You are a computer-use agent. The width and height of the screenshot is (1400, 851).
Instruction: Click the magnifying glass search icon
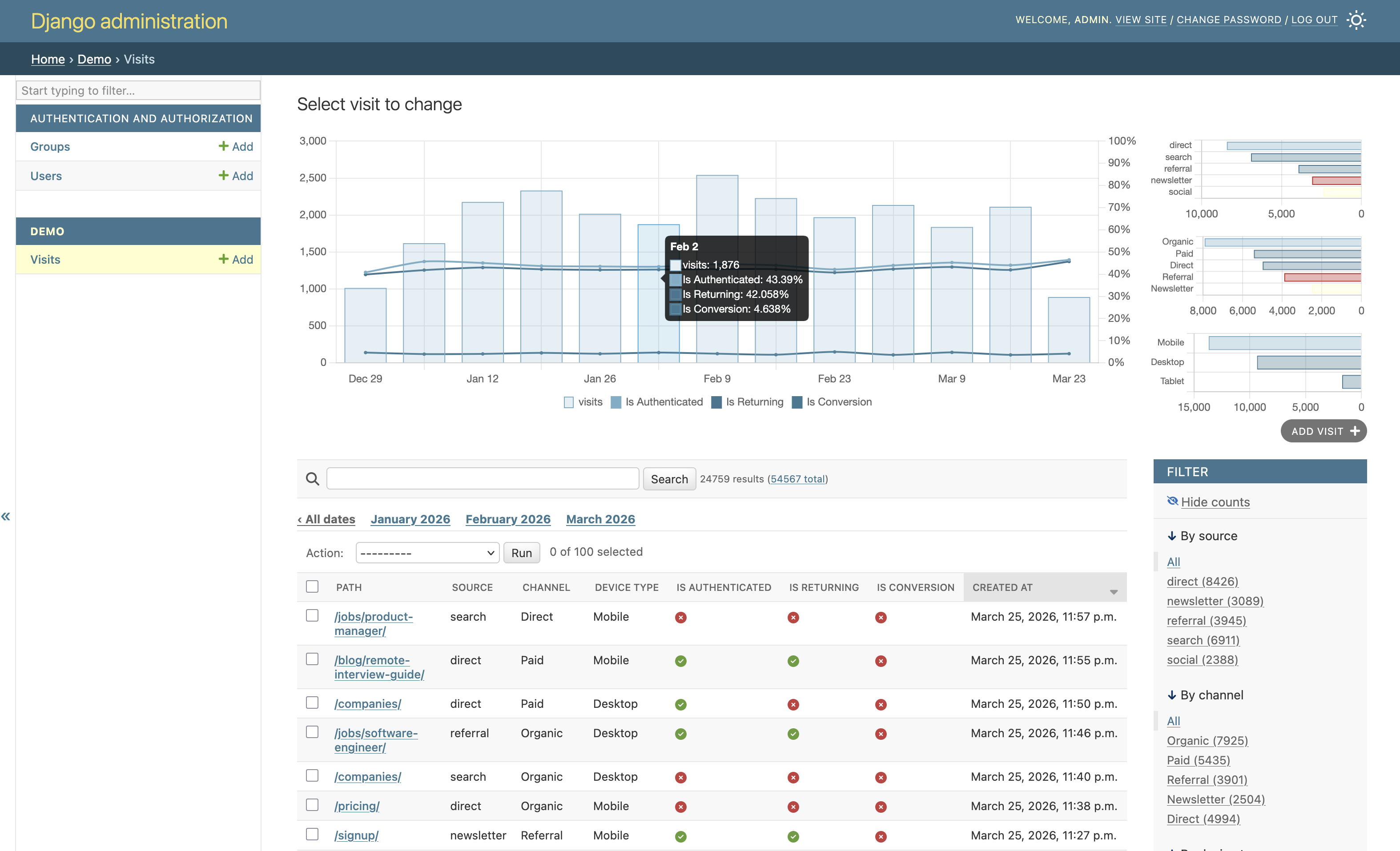(312, 478)
